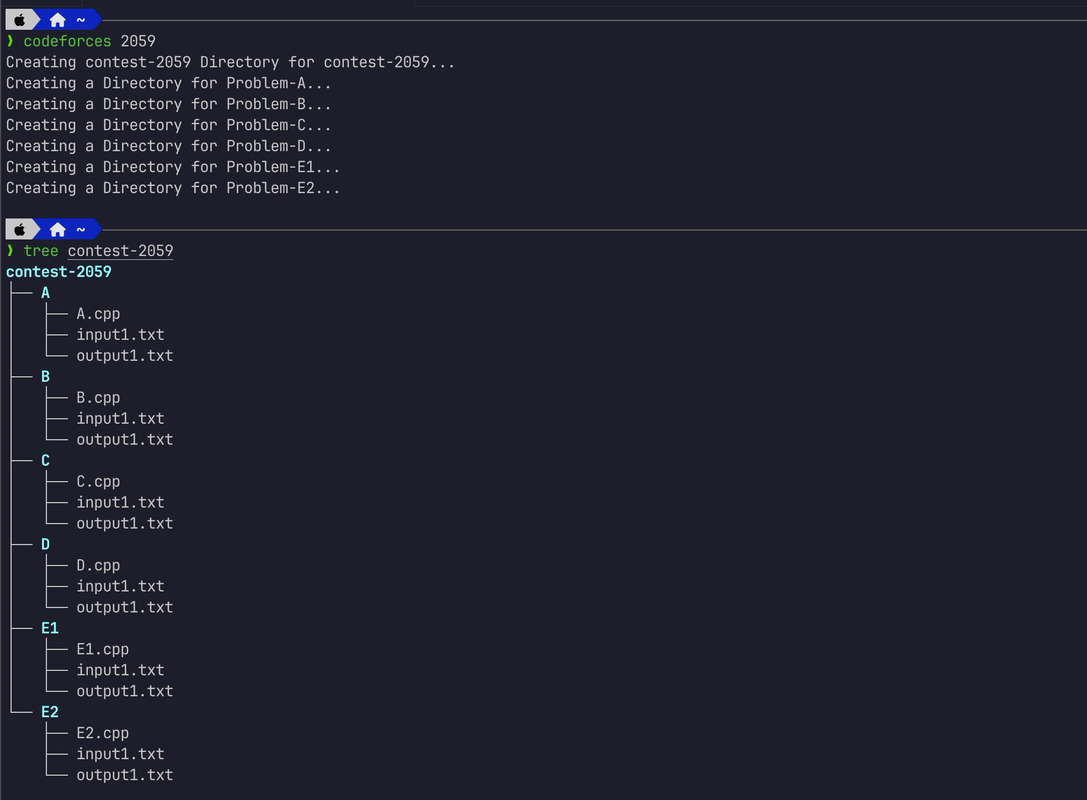Image resolution: width=1087 pixels, height=800 pixels.
Task: Click output1.txt under directory B
Action: (x=125, y=440)
